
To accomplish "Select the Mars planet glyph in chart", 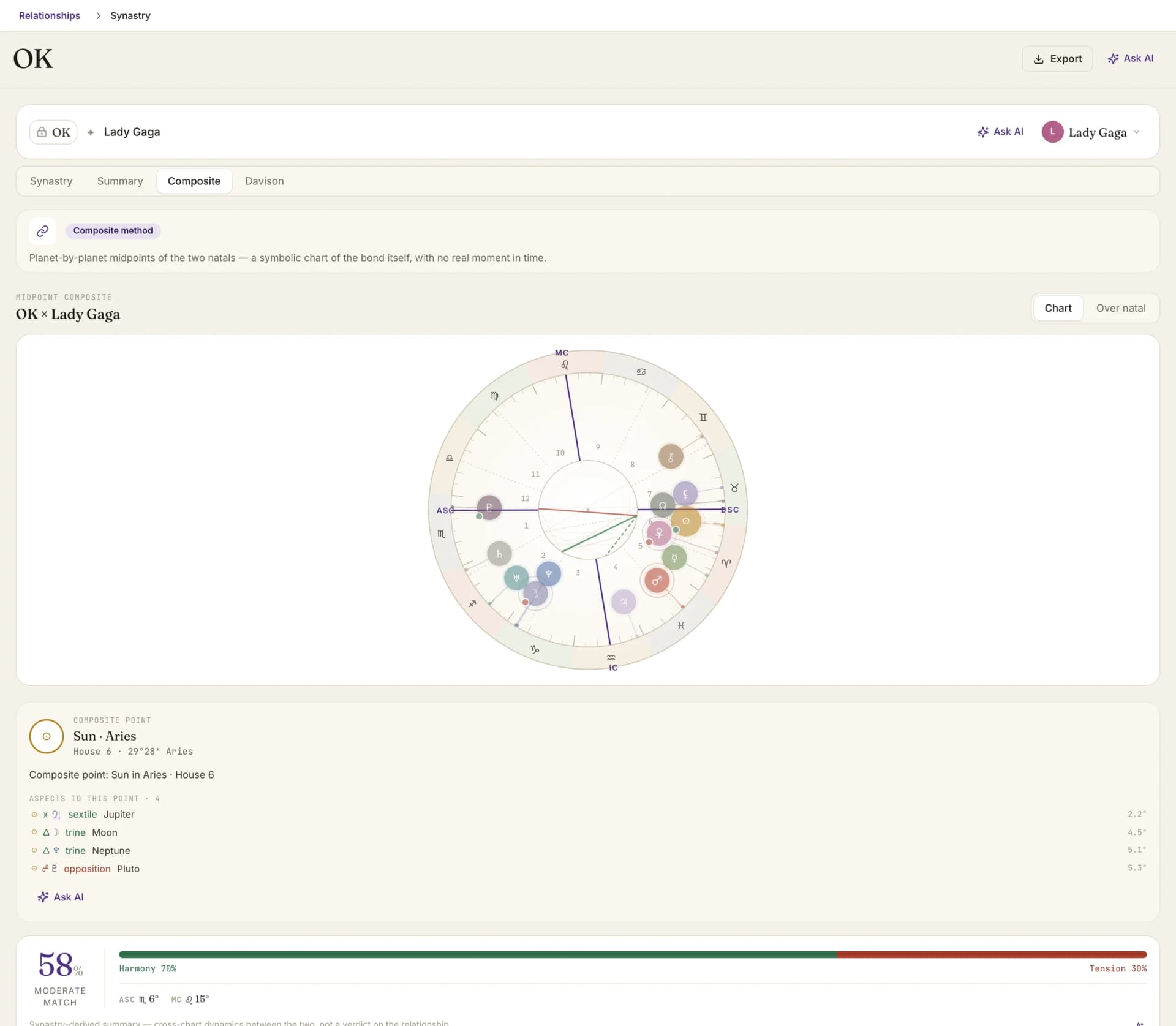I will pyautogui.click(x=657, y=580).
